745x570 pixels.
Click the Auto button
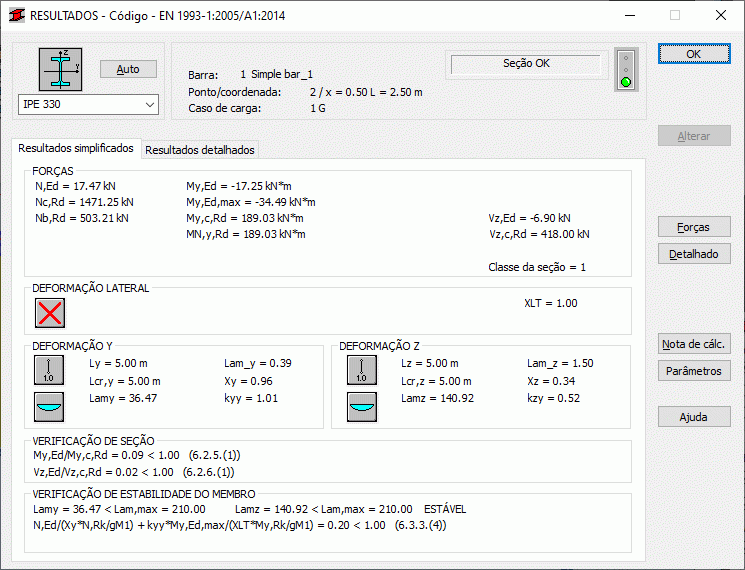(128, 69)
